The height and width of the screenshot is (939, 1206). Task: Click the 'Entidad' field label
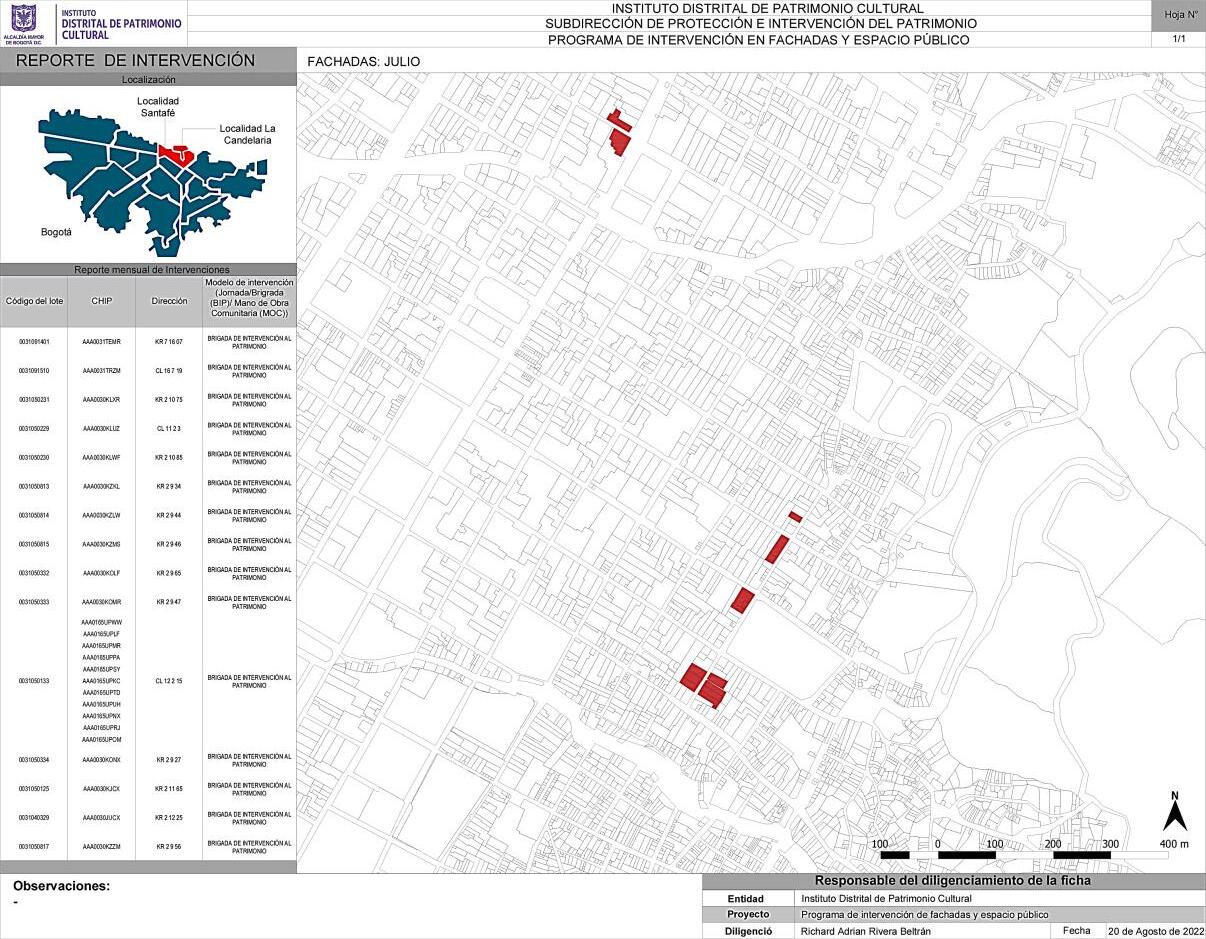(x=745, y=899)
